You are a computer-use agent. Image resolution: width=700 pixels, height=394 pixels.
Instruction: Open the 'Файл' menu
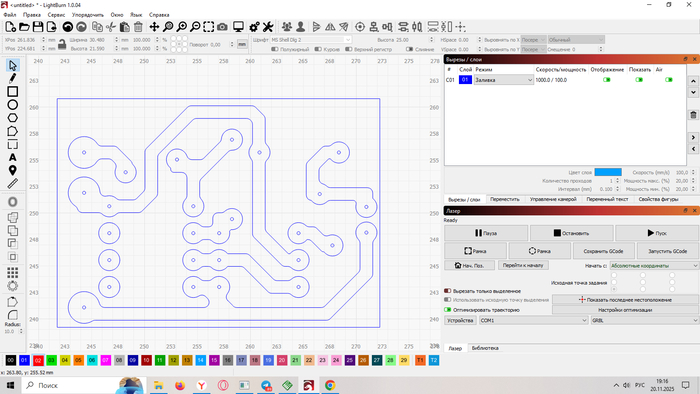point(10,15)
